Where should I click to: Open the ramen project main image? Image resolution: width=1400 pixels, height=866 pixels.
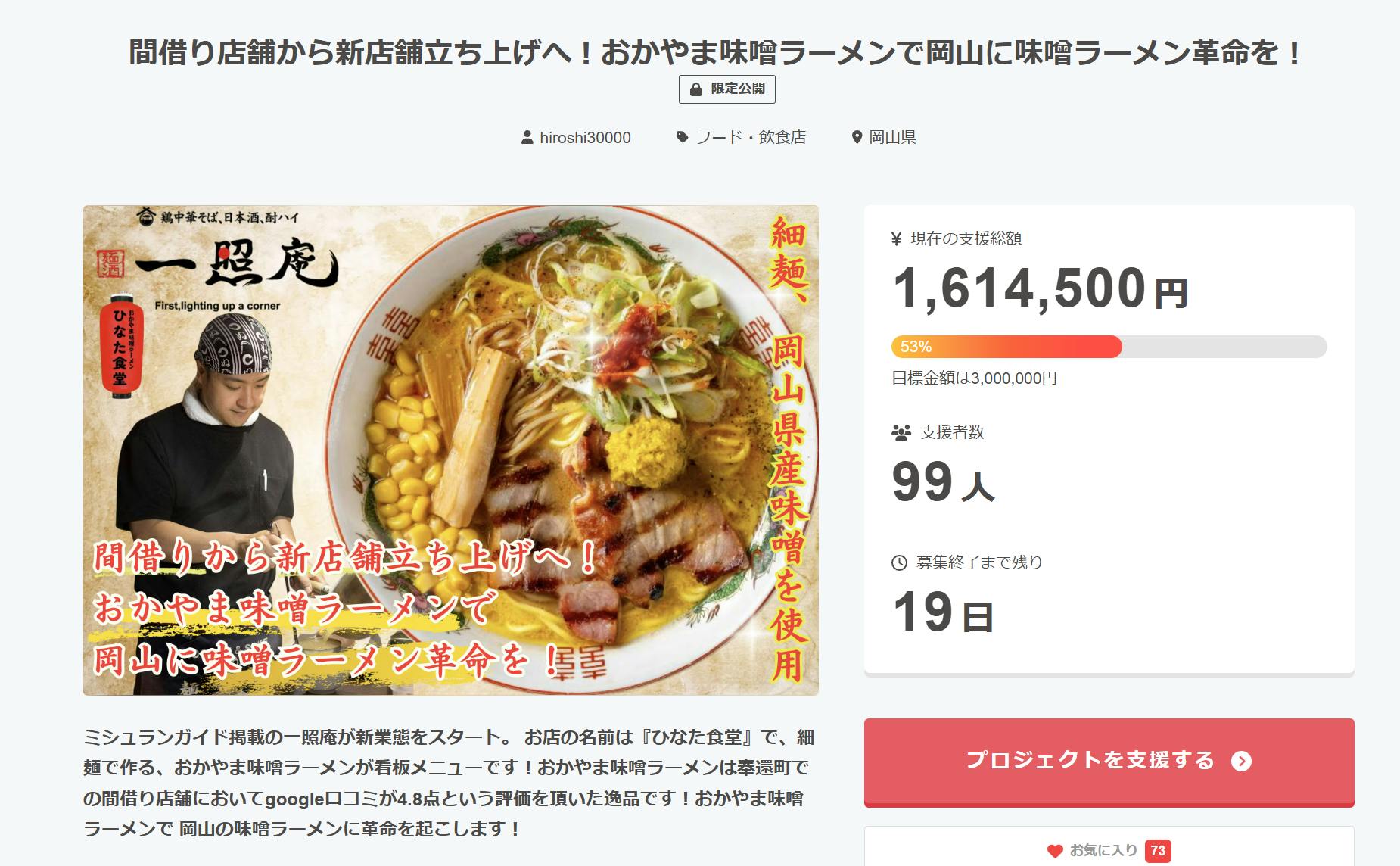pyautogui.click(x=451, y=450)
